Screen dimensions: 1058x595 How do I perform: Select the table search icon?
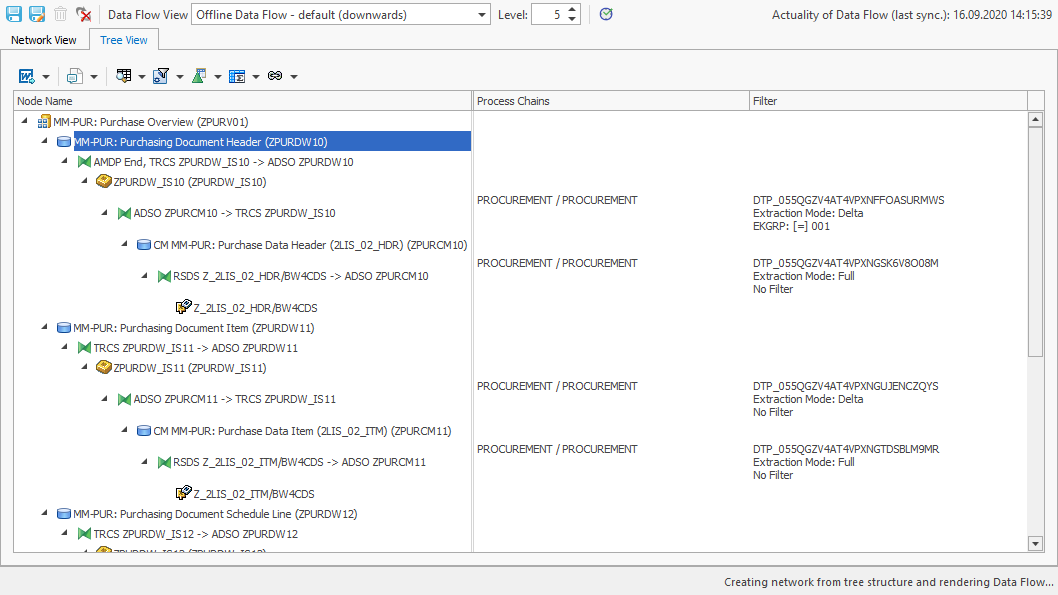point(122,76)
